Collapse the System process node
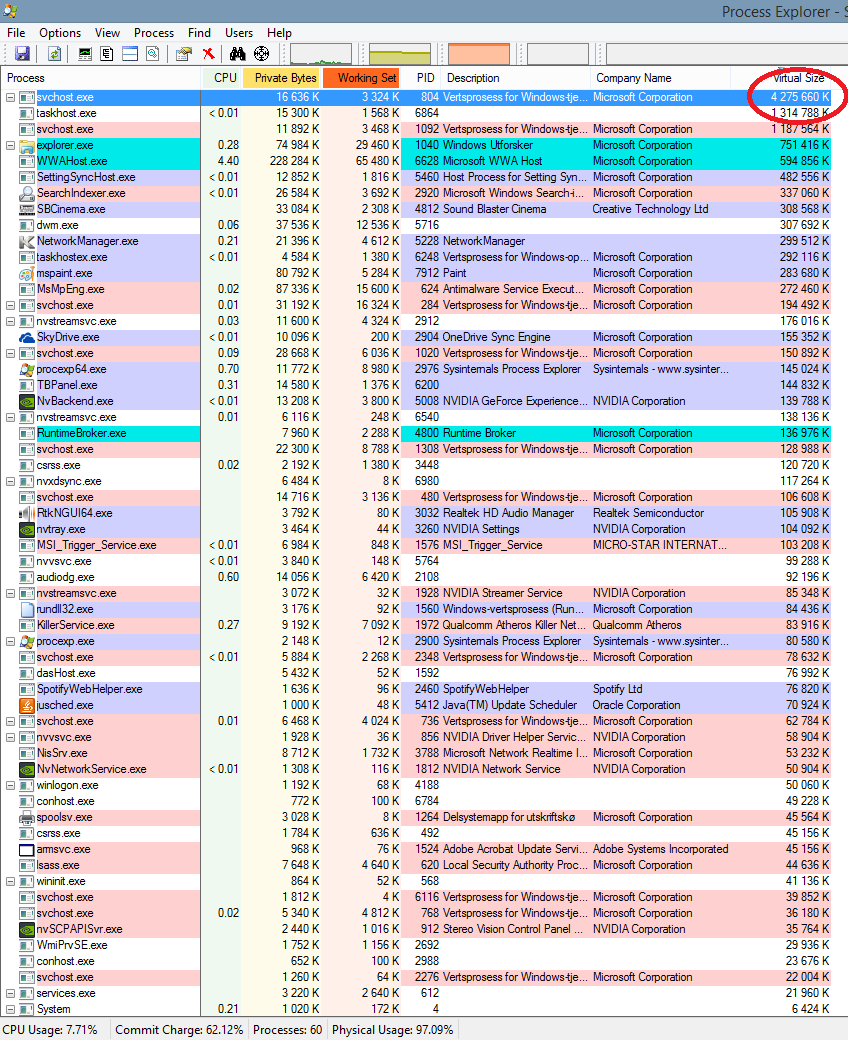The image size is (848, 1040). pos(10,1009)
